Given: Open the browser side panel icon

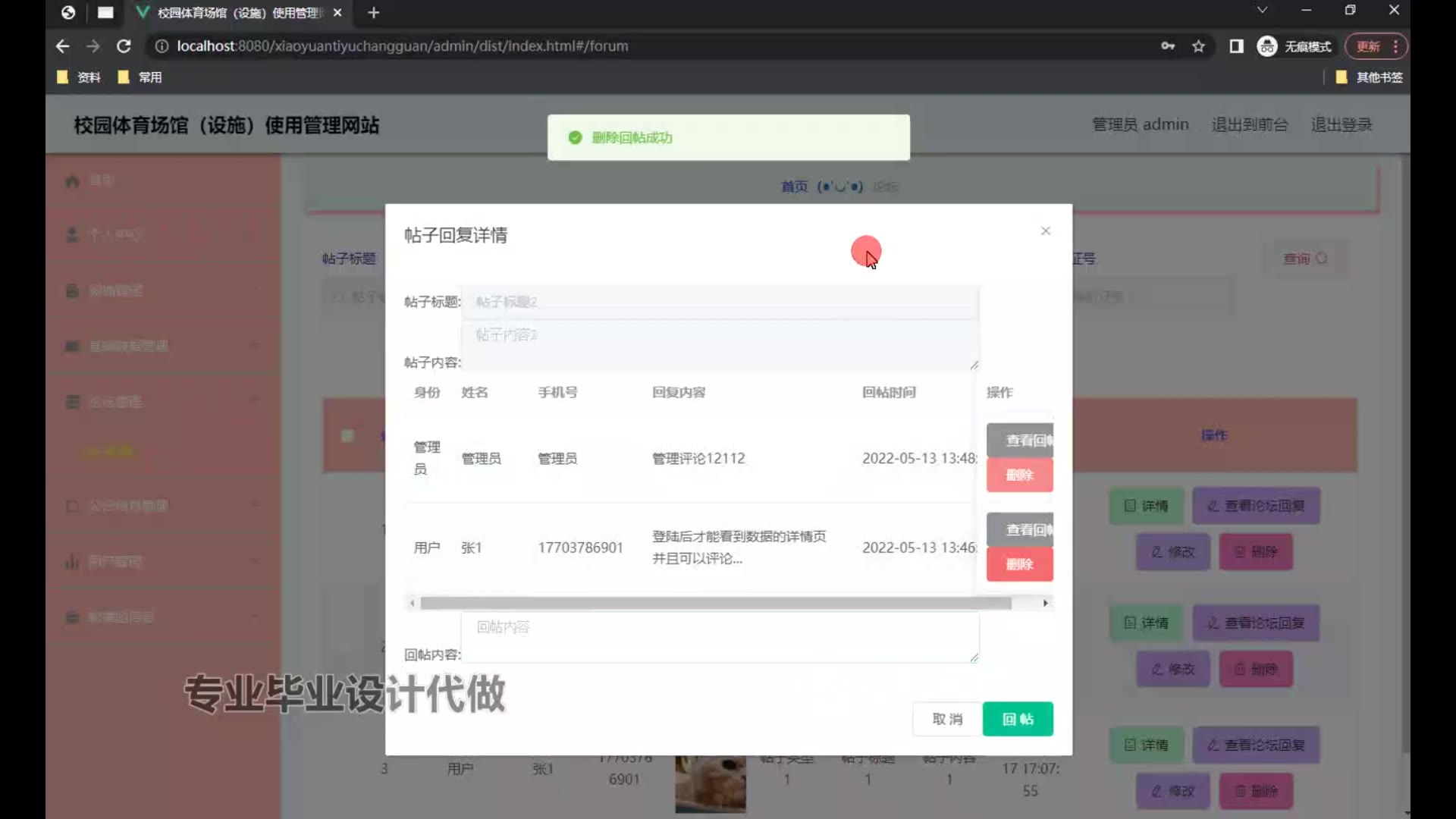Looking at the screenshot, I should coord(1236,46).
